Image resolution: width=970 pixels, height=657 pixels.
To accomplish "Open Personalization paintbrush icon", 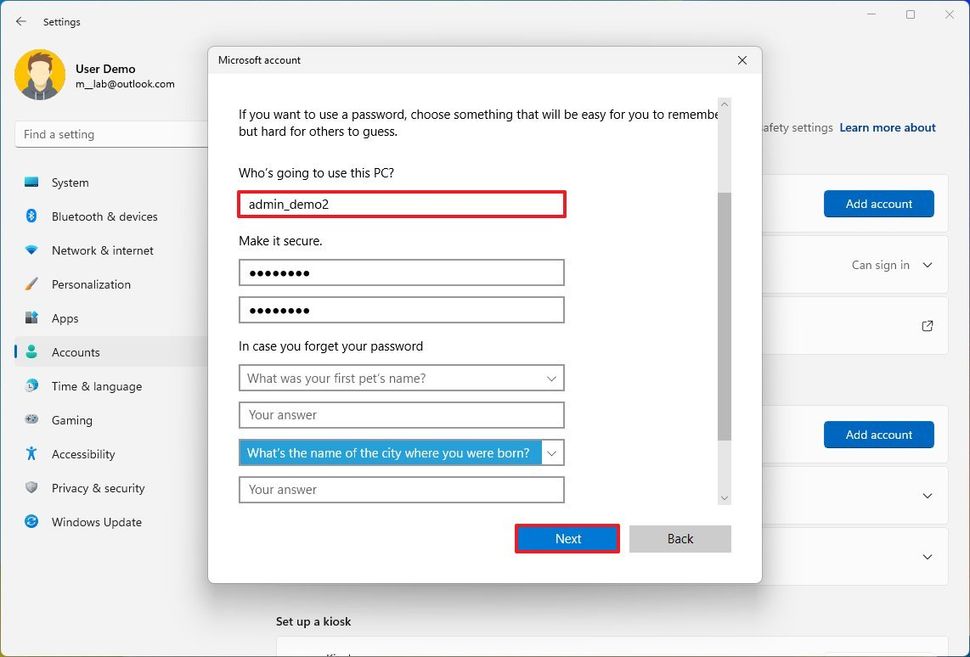I will click(32, 285).
